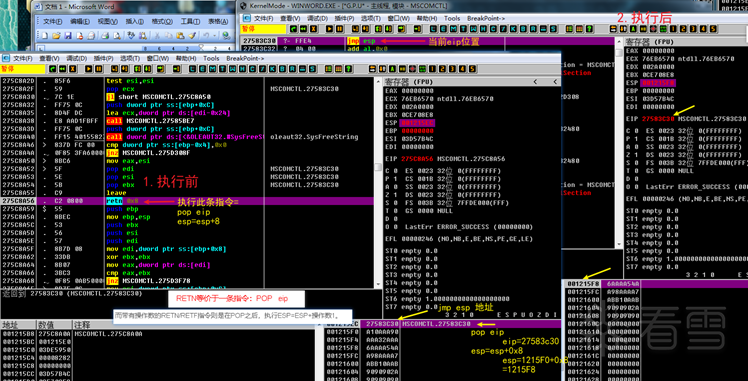Open Tools menu in front debugger
This screenshot has height=381, width=748.
click(x=211, y=58)
